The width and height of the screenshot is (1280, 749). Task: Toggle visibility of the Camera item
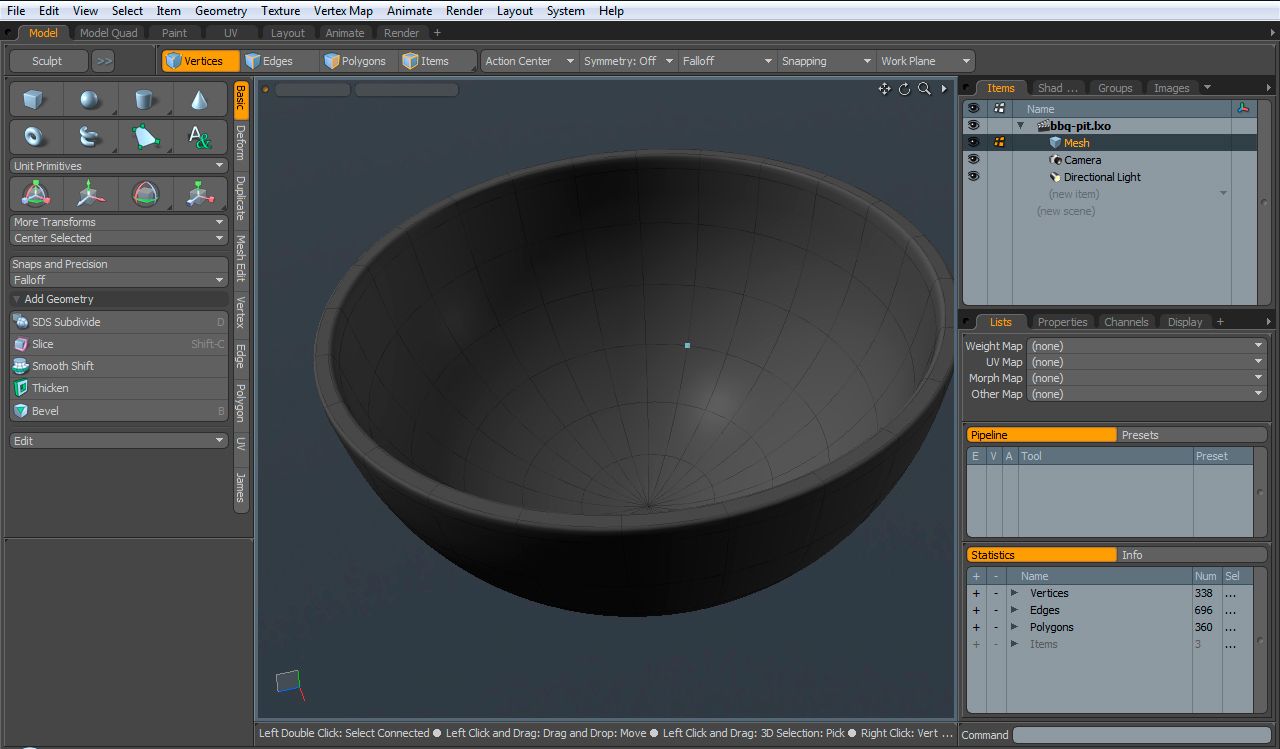point(973,159)
